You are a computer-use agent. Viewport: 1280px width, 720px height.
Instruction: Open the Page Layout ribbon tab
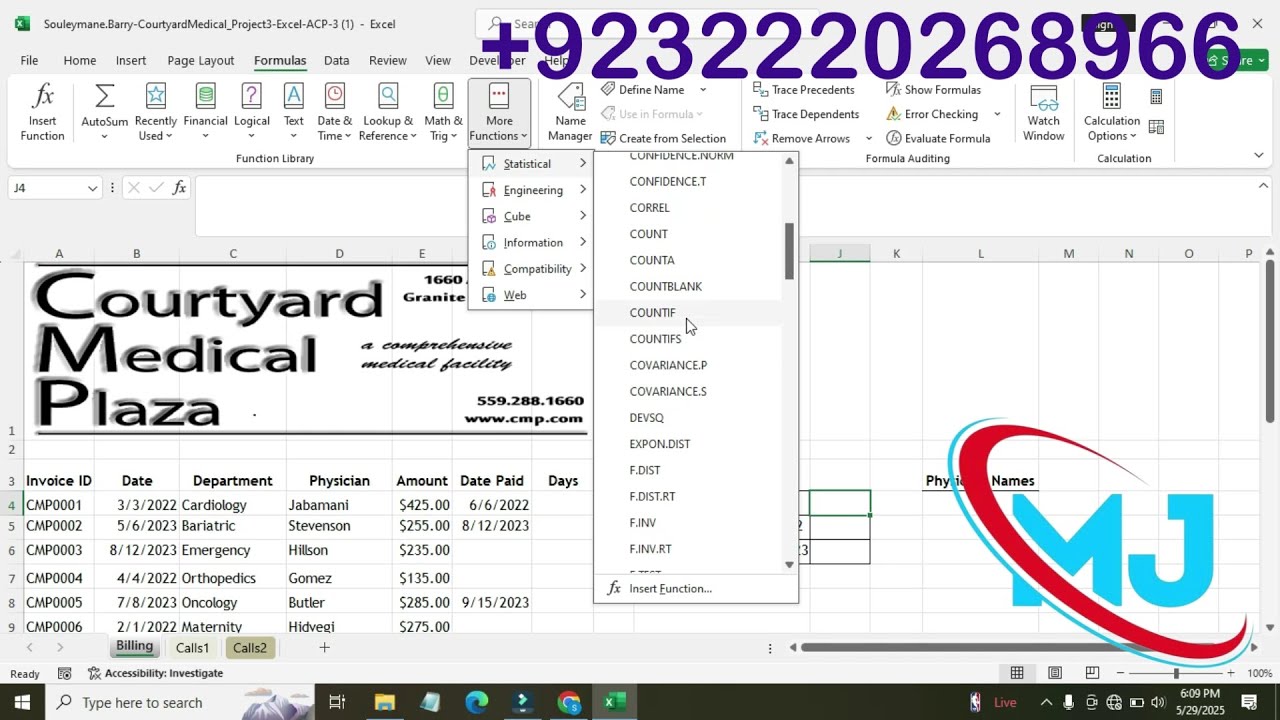click(x=201, y=61)
